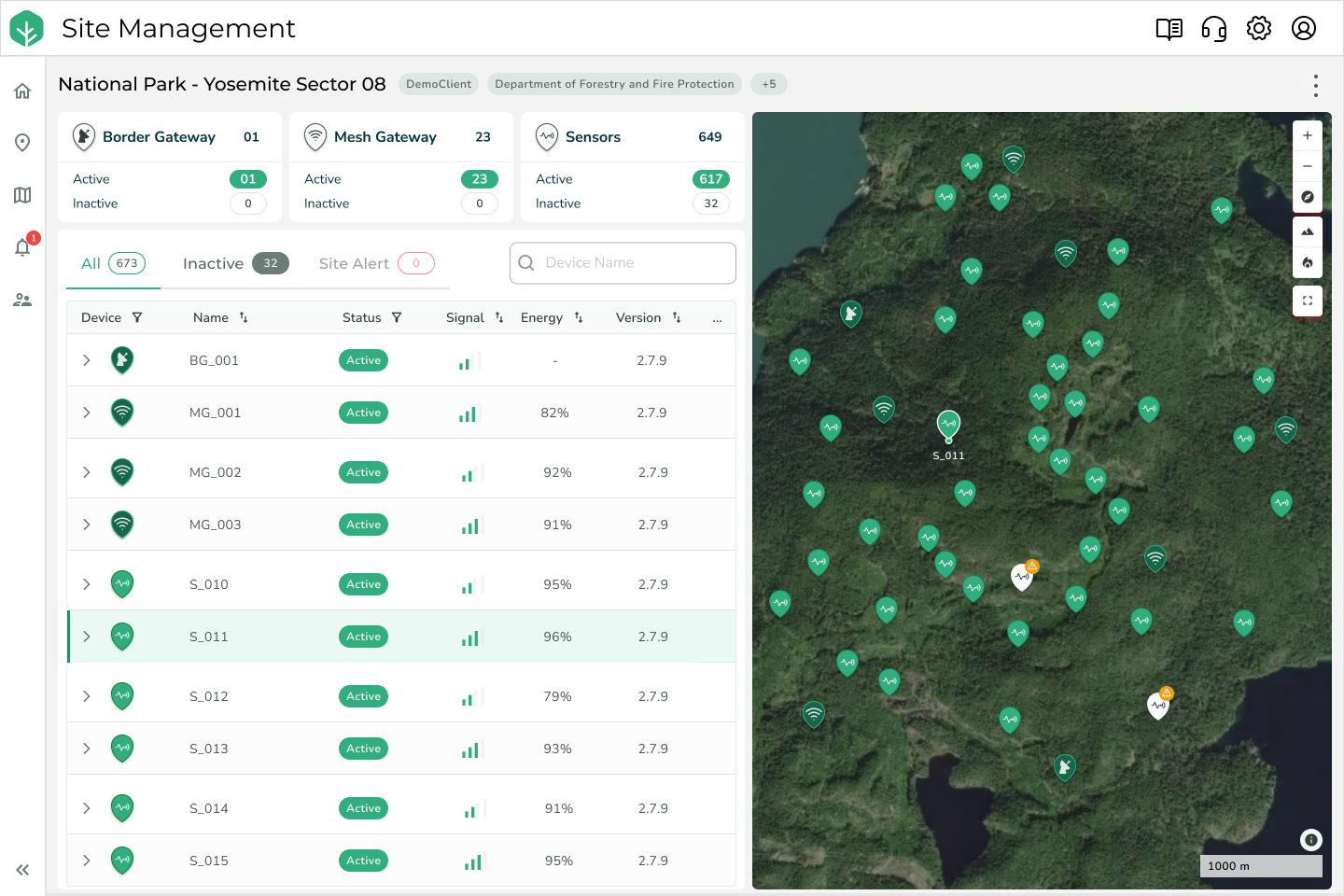The height and width of the screenshot is (896, 1344).
Task: Open the location pin sidebar icon
Action: (22, 142)
